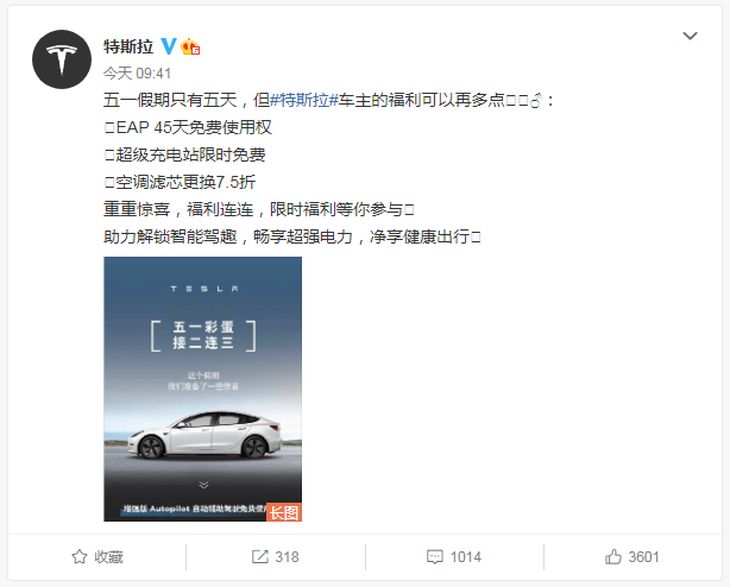Click the Tesla profile avatar
730x587 pixels.
tap(61, 60)
